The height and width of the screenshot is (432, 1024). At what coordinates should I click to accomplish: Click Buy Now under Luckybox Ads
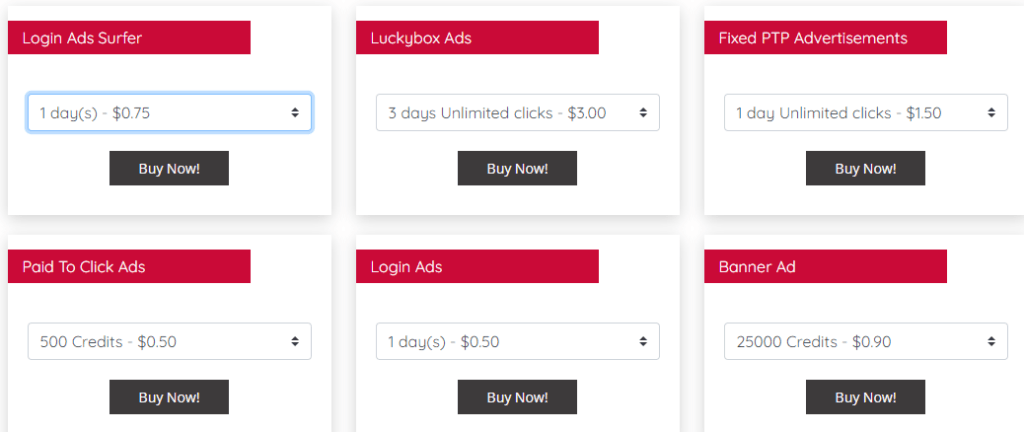pos(517,168)
